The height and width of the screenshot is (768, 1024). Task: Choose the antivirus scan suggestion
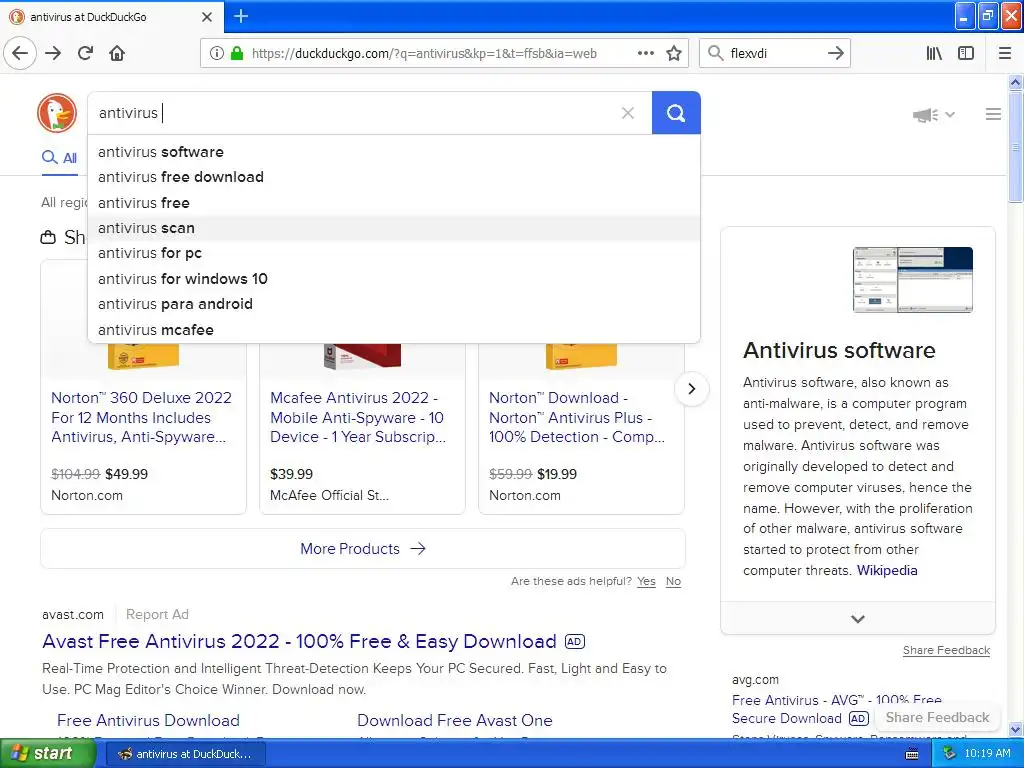point(394,228)
